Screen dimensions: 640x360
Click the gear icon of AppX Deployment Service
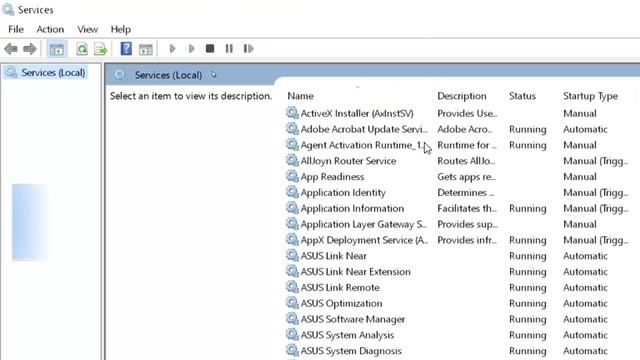(292, 240)
